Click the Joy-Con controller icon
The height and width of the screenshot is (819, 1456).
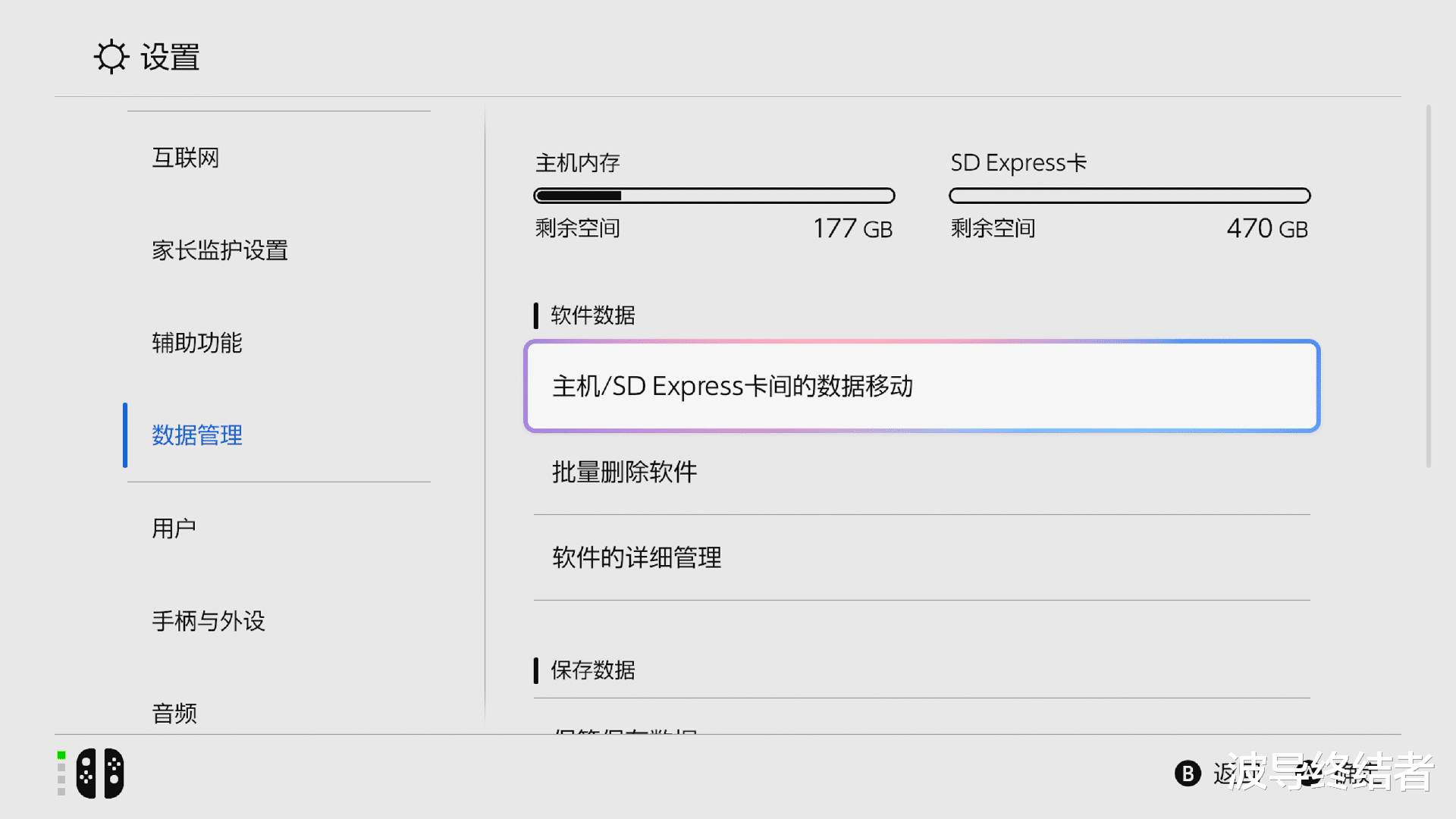(100, 773)
